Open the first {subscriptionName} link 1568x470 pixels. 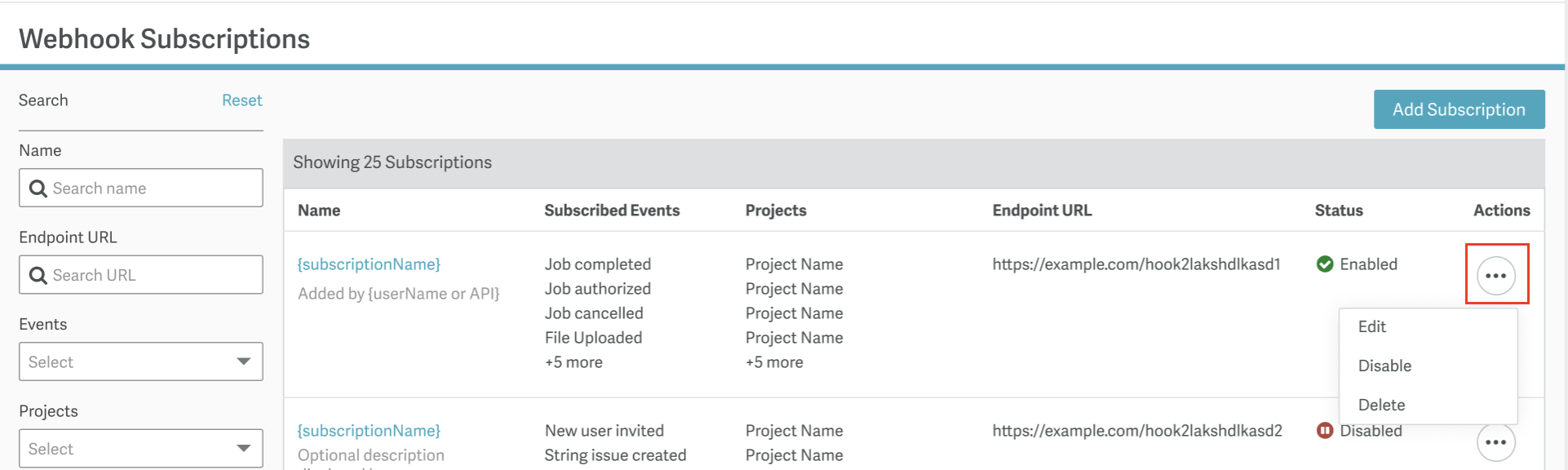click(x=369, y=264)
